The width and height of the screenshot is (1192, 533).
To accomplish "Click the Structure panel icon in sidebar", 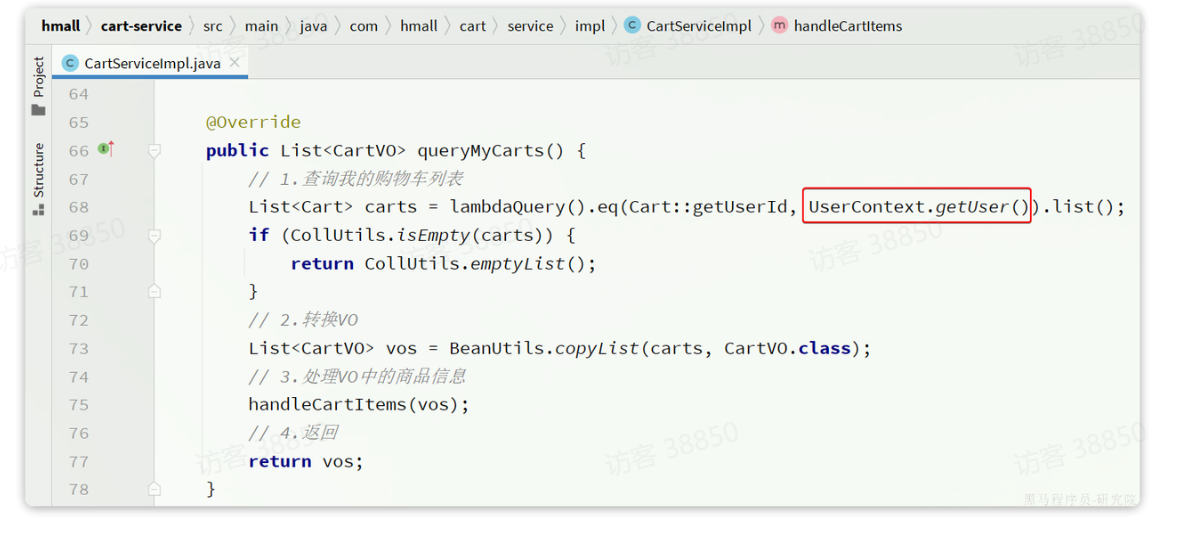I will click(x=39, y=209).
